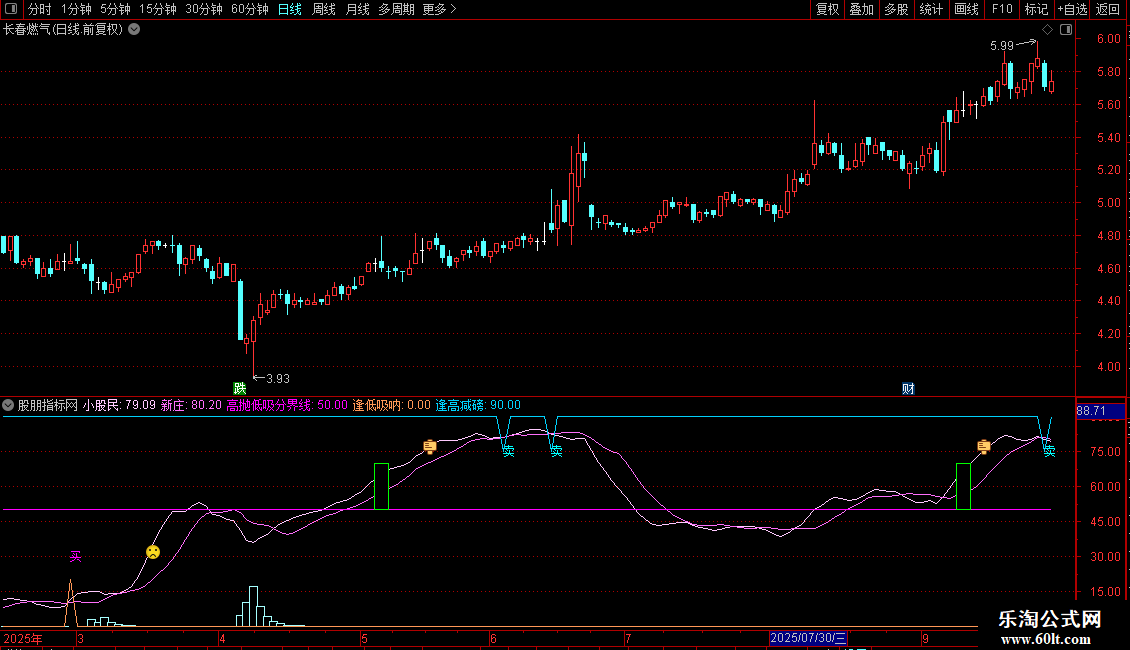Open the 多股 multi-stock view
Image resolution: width=1130 pixels, height=650 pixels.
pyautogui.click(x=897, y=9)
